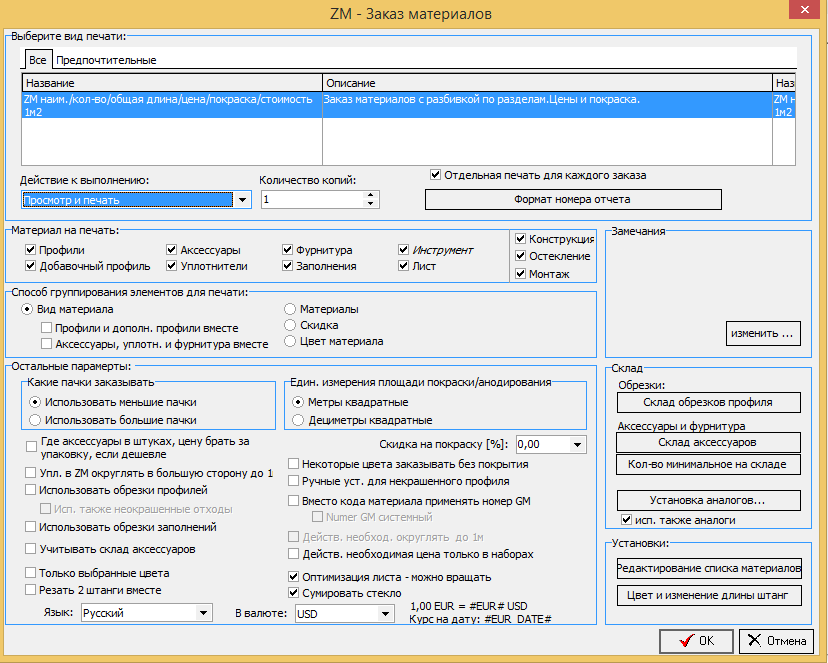This screenshot has width=828, height=663.
Task: Check Резать 2 штанги вместе
Action: point(31,590)
